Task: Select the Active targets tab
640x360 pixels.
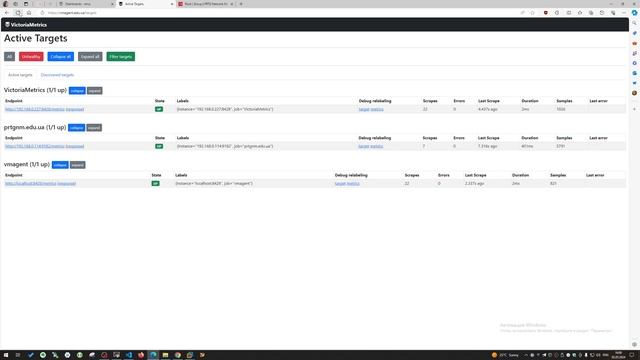Action: 20,75
